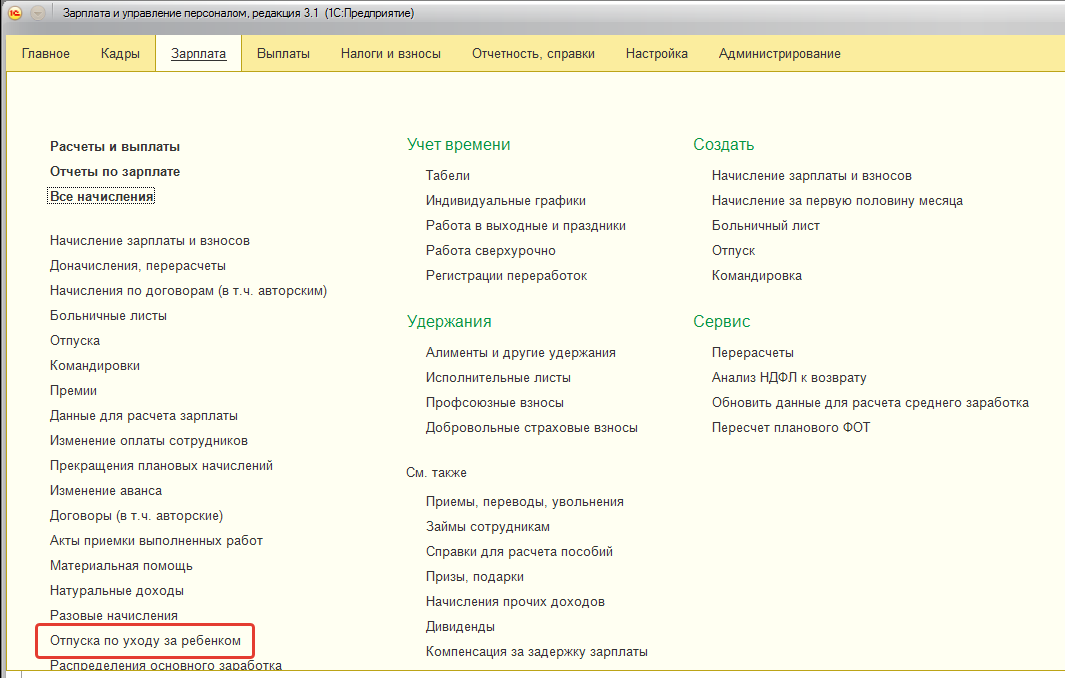1065x678 pixels.
Task: Open Данные для расчета зарплаты
Action: point(143,416)
